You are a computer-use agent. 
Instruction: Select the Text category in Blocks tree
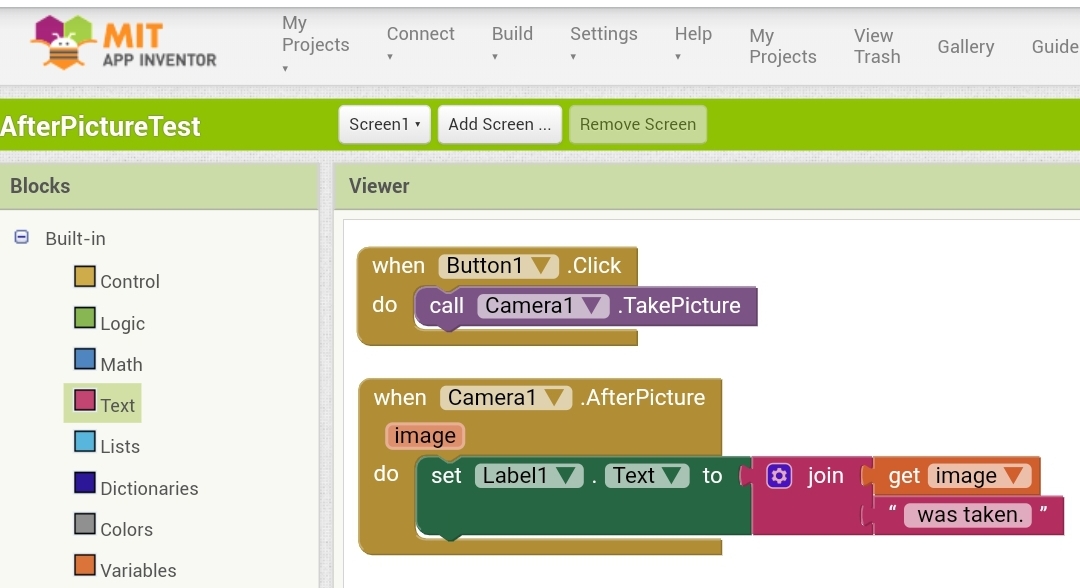click(117, 405)
